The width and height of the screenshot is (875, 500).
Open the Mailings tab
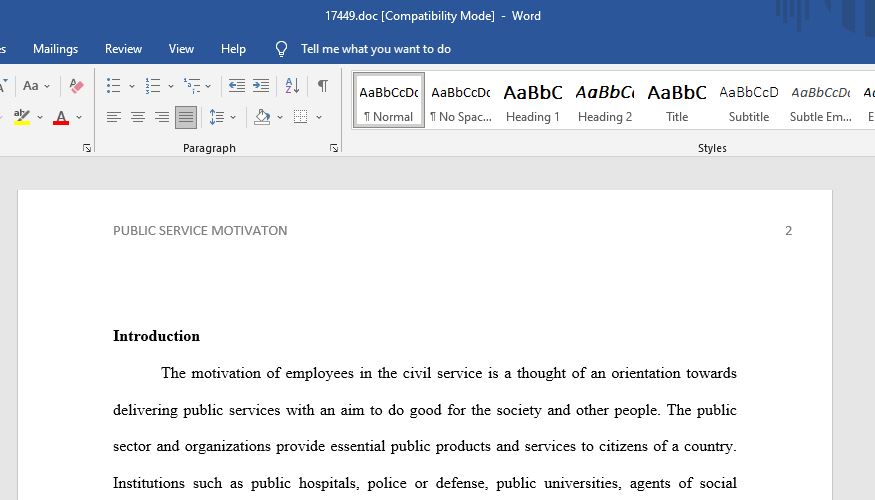click(55, 49)
